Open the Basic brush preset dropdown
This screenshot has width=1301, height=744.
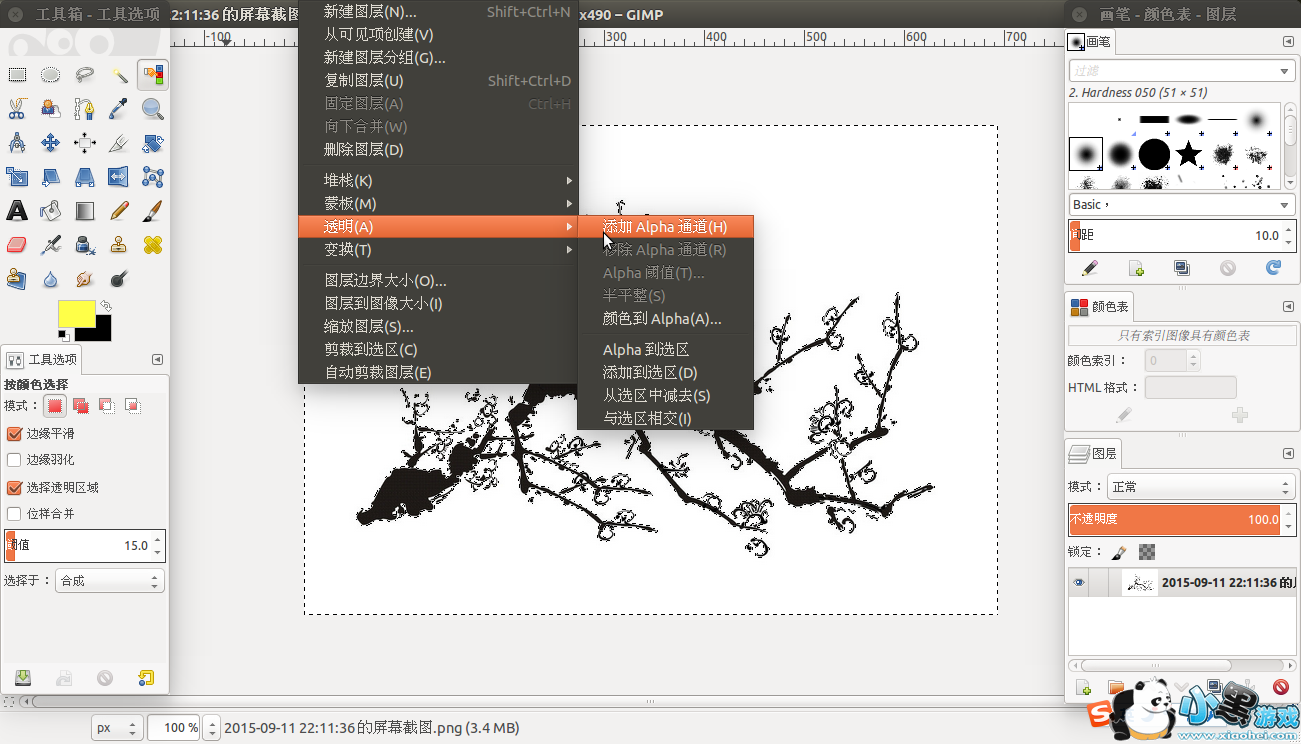coord(1182,204)
